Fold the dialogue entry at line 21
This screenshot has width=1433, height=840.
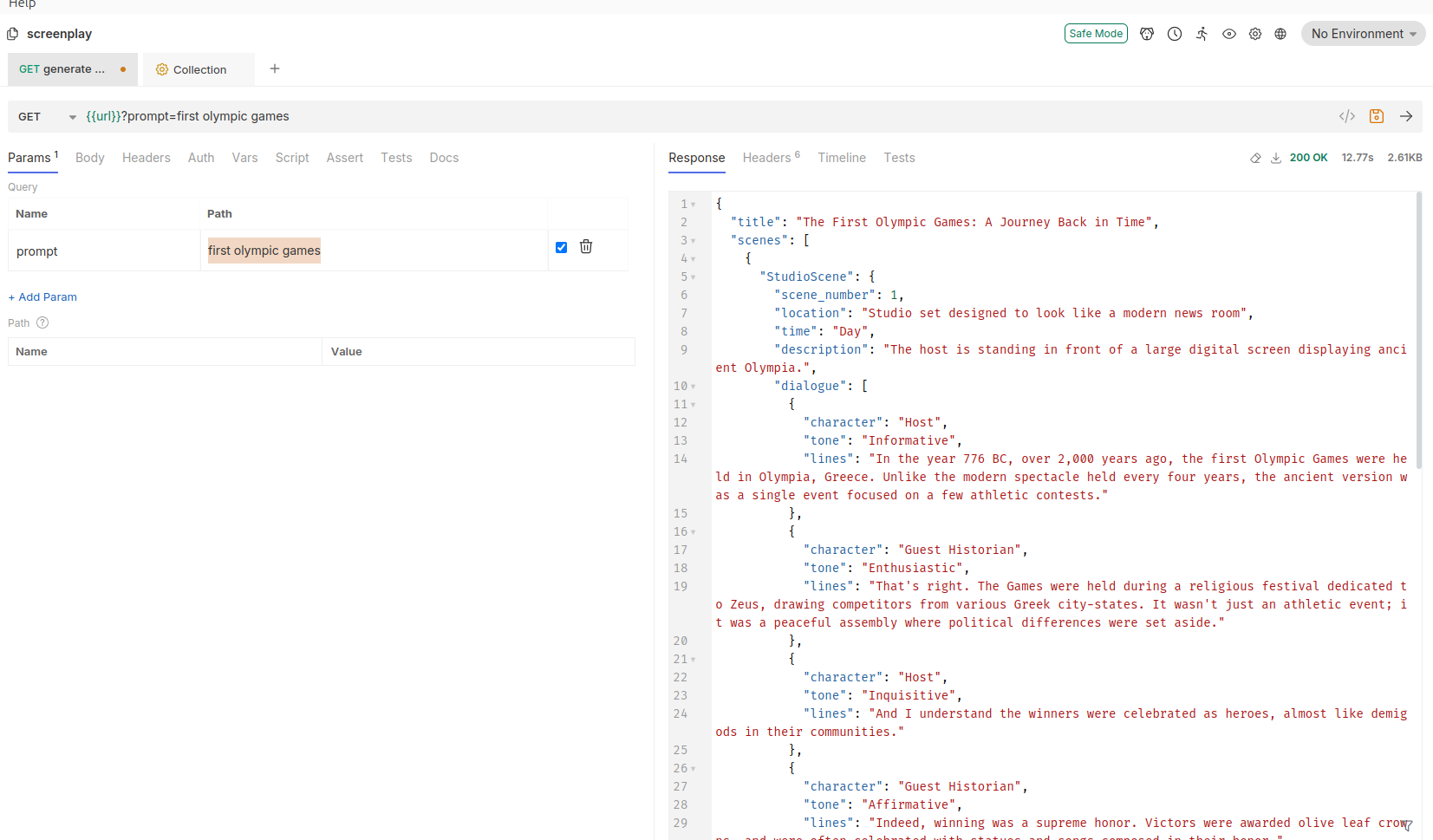[x=694, y=660]
